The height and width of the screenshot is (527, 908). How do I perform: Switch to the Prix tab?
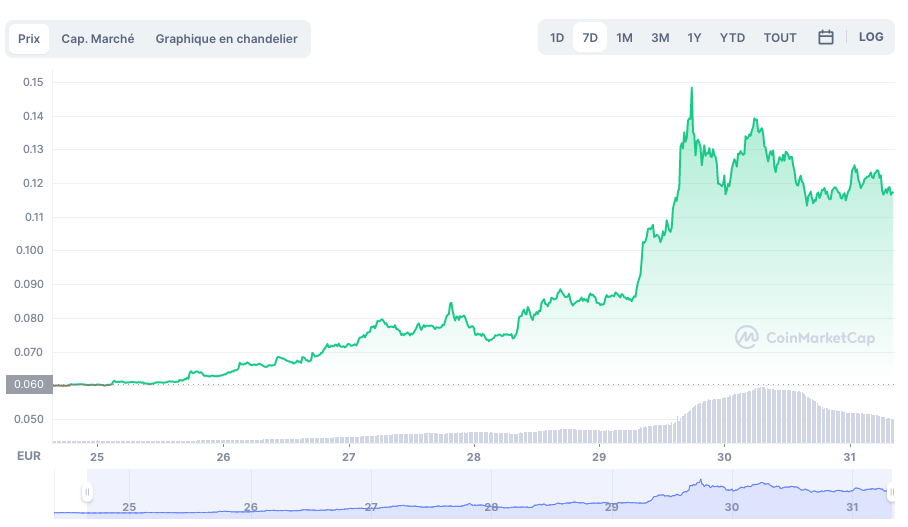tap(29, 39)
